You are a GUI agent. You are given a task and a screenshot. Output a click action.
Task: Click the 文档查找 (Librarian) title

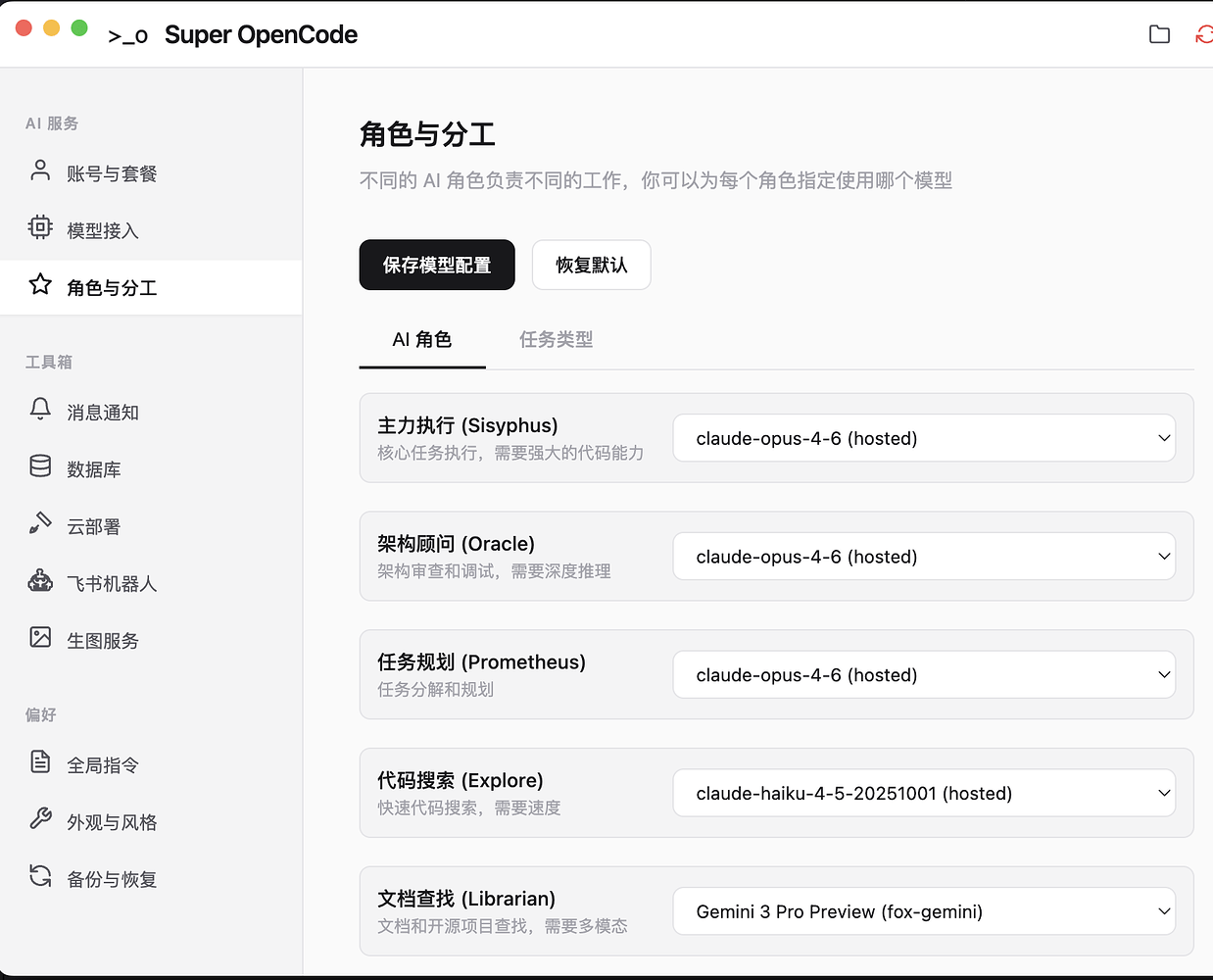click(x=466, y=899)
